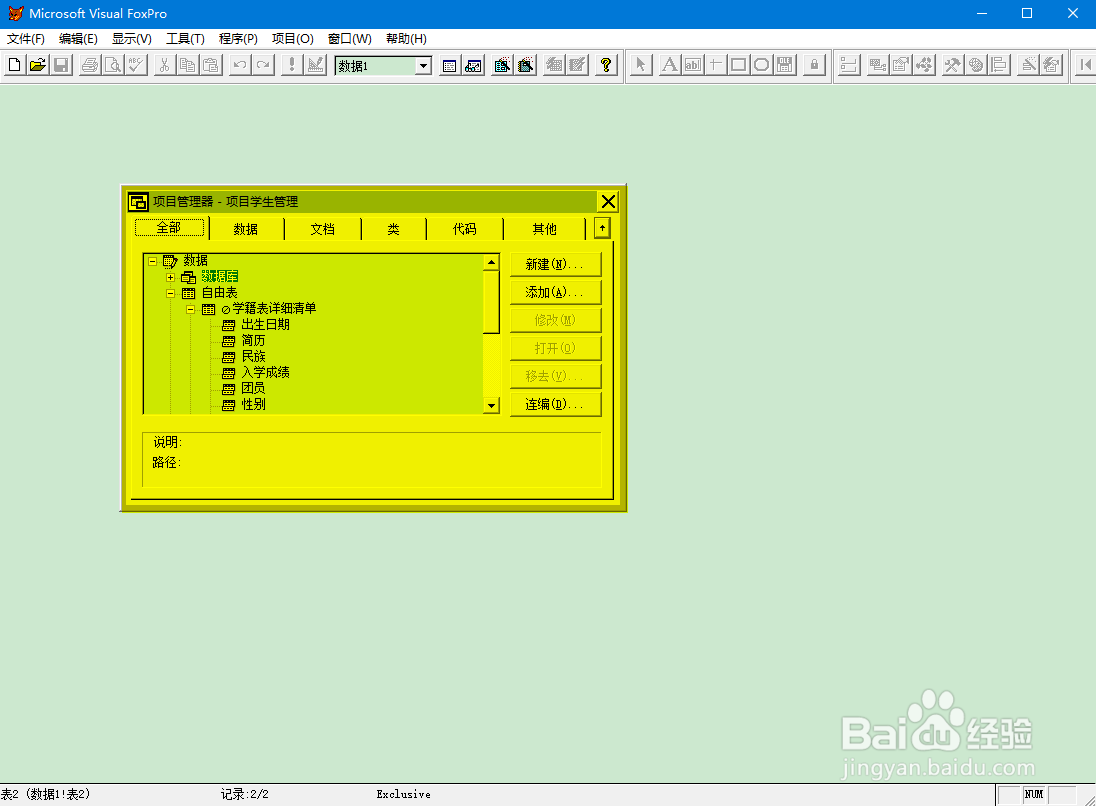
Task: Select the 入学成绩 field in the tree
Action: 266,373
